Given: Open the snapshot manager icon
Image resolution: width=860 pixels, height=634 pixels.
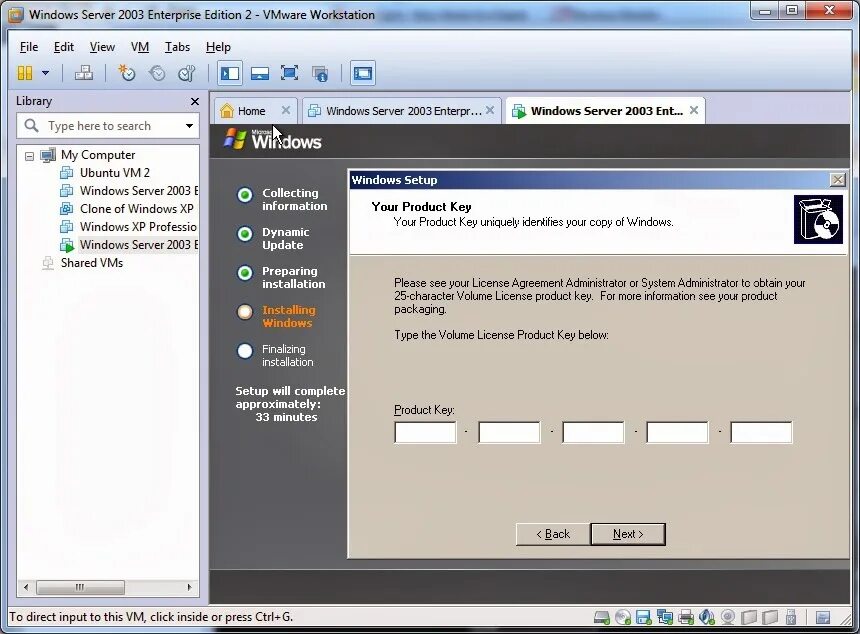Looking at the screenshot, I should tap(186, 73).
